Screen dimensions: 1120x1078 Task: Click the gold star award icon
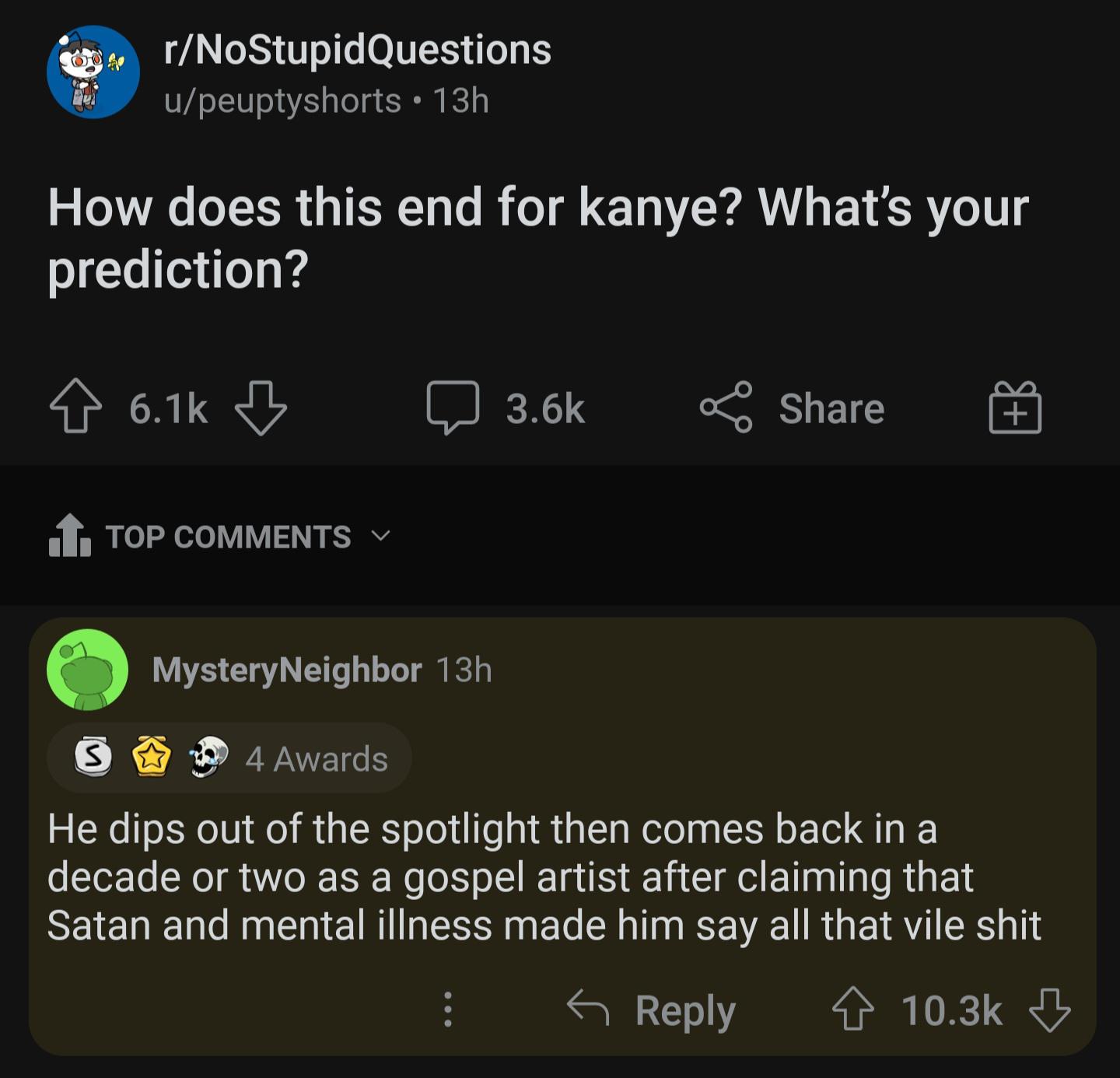pos(152,757)
